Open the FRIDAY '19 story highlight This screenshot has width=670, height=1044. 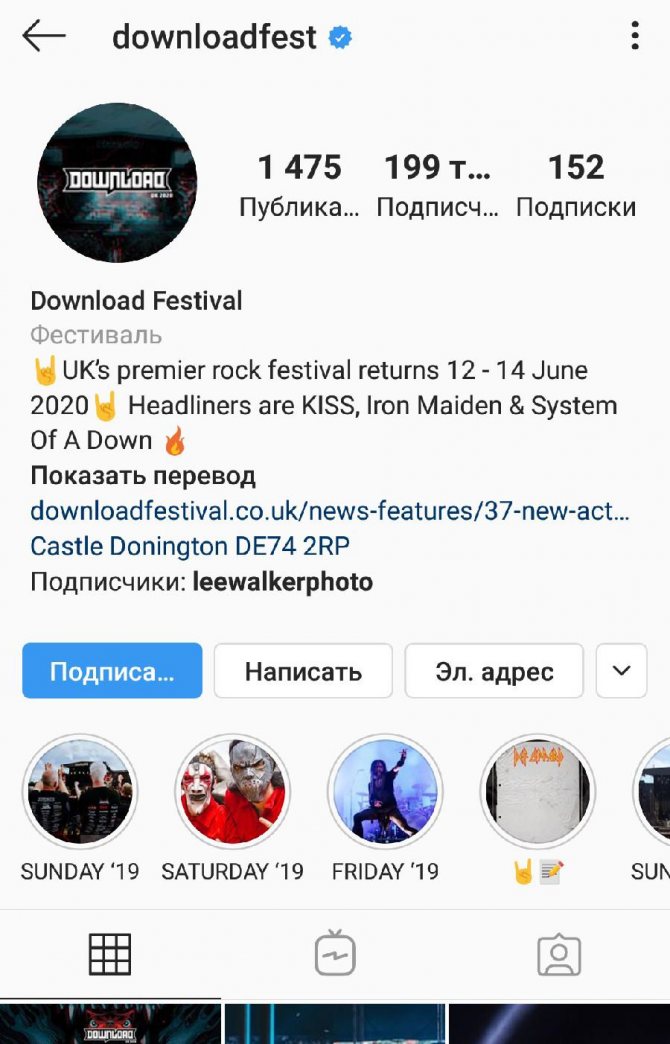385,792
